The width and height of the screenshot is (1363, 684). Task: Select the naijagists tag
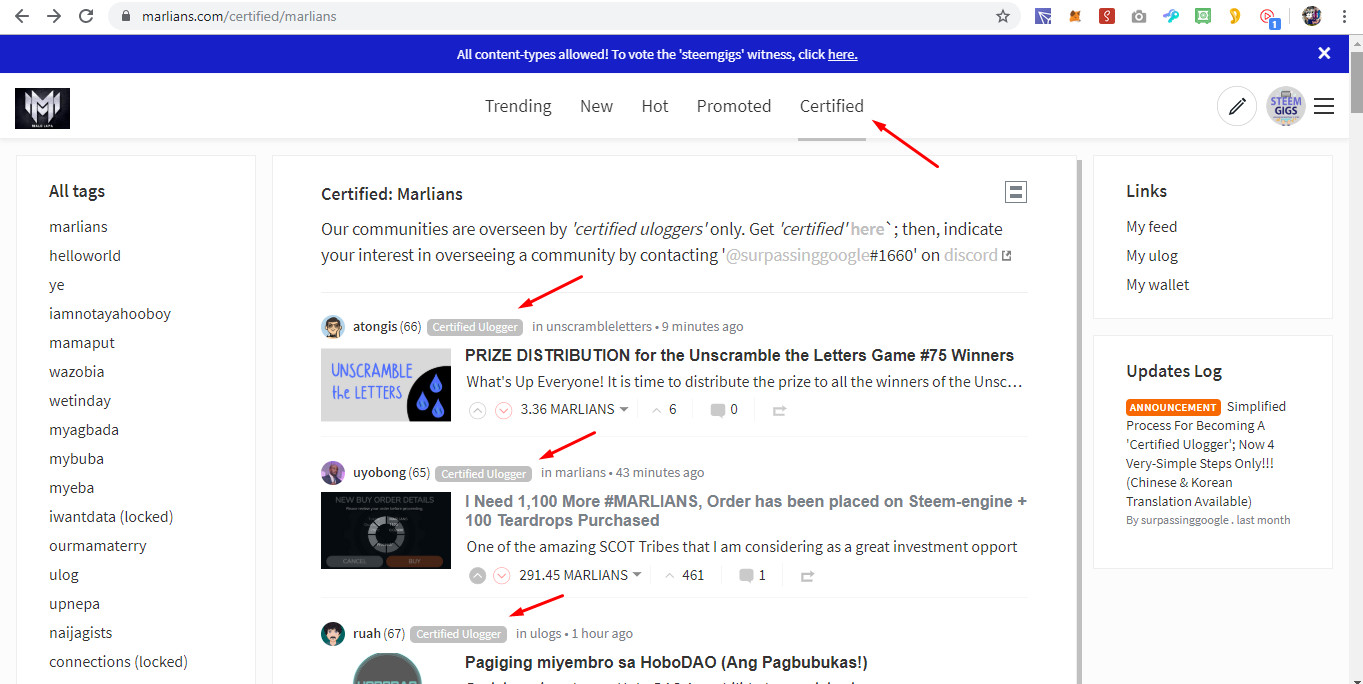[81, 633]
